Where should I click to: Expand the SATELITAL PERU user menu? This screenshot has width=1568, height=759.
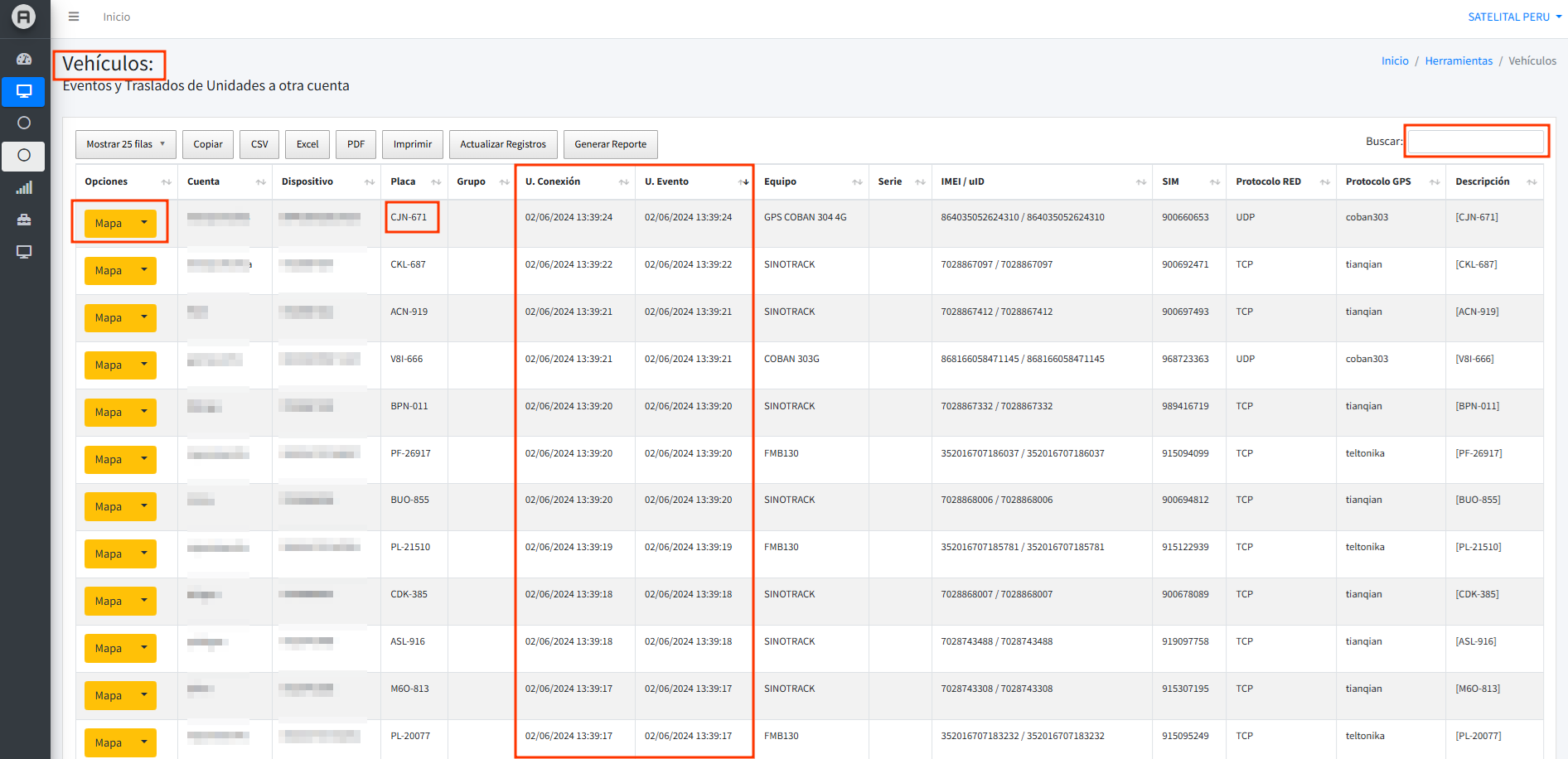click(1514, 17)
